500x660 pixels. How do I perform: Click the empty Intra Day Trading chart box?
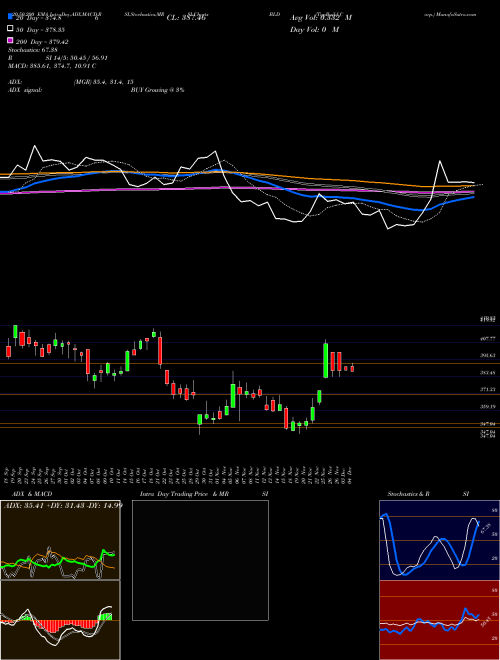(x=200, y=560)
